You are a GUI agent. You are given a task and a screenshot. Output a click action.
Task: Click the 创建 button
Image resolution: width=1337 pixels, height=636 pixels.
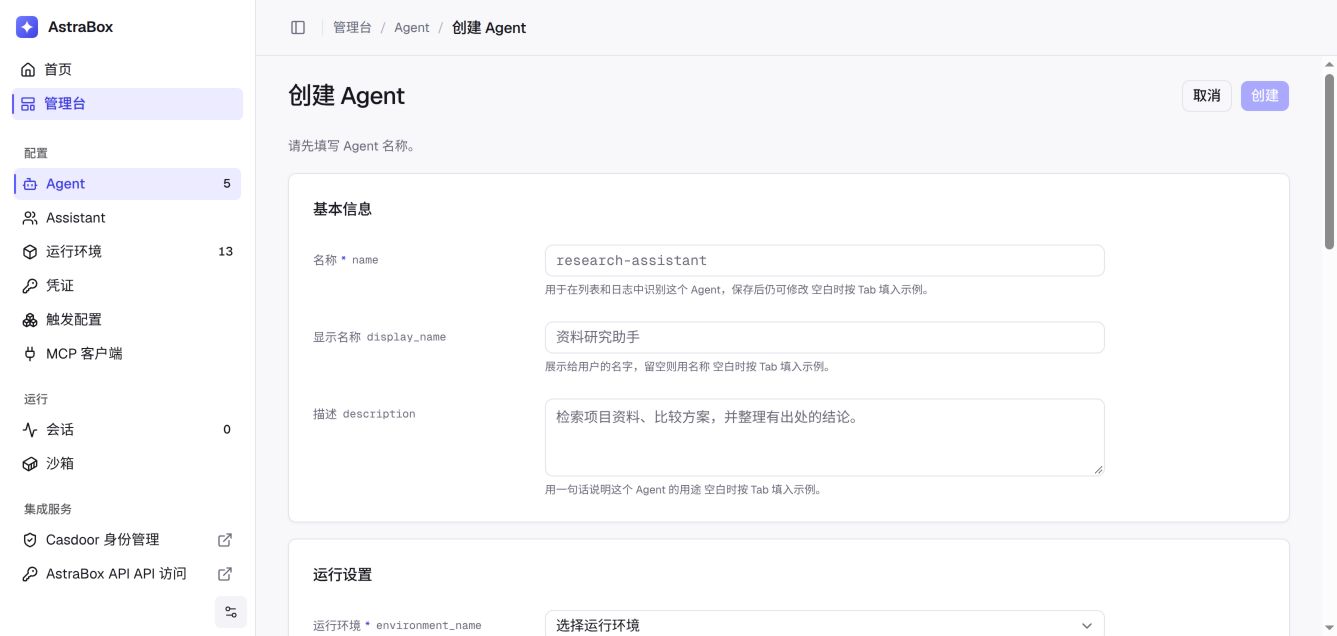click(x=1265, y=96)
